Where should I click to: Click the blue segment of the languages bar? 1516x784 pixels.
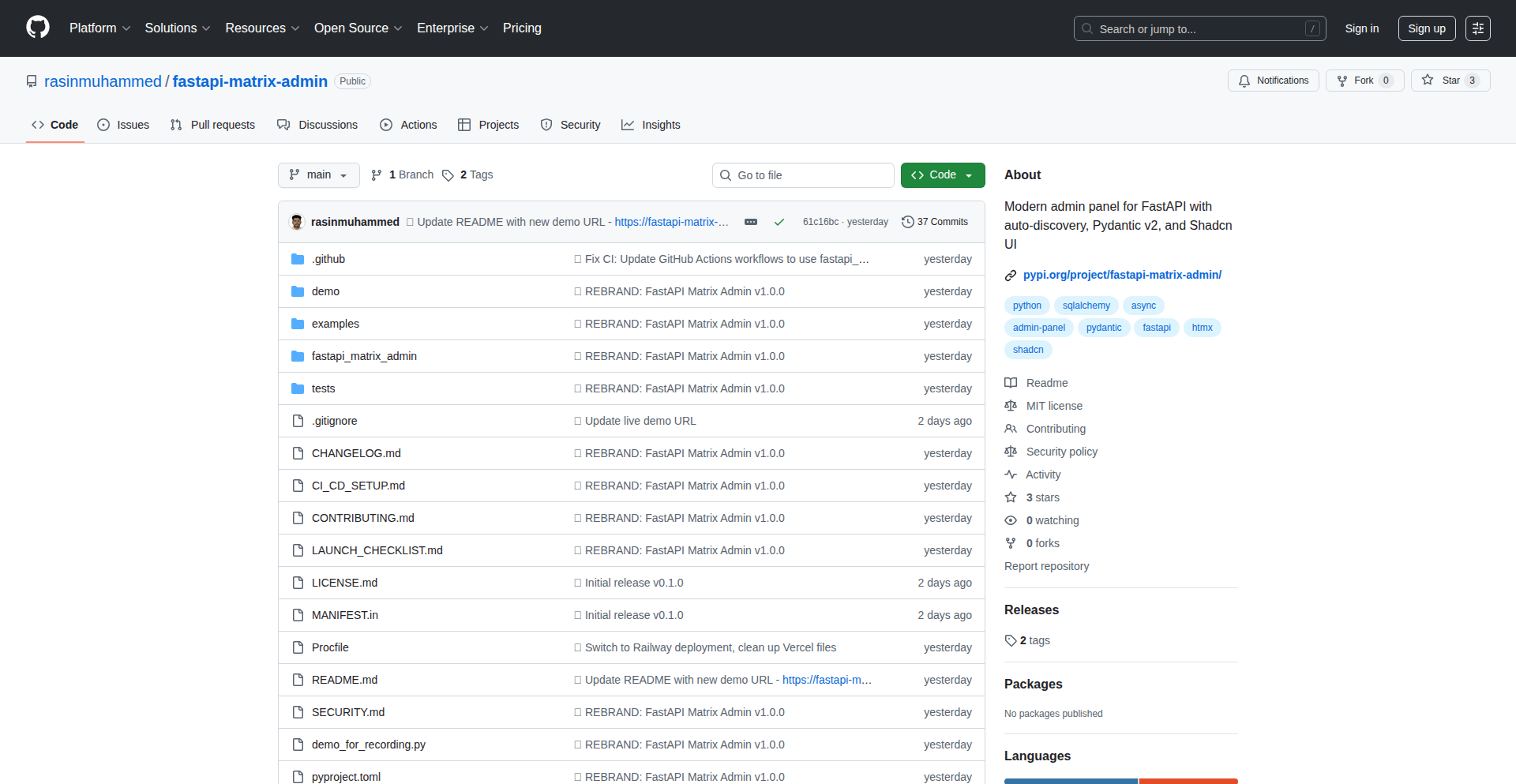coord(1070,781)
